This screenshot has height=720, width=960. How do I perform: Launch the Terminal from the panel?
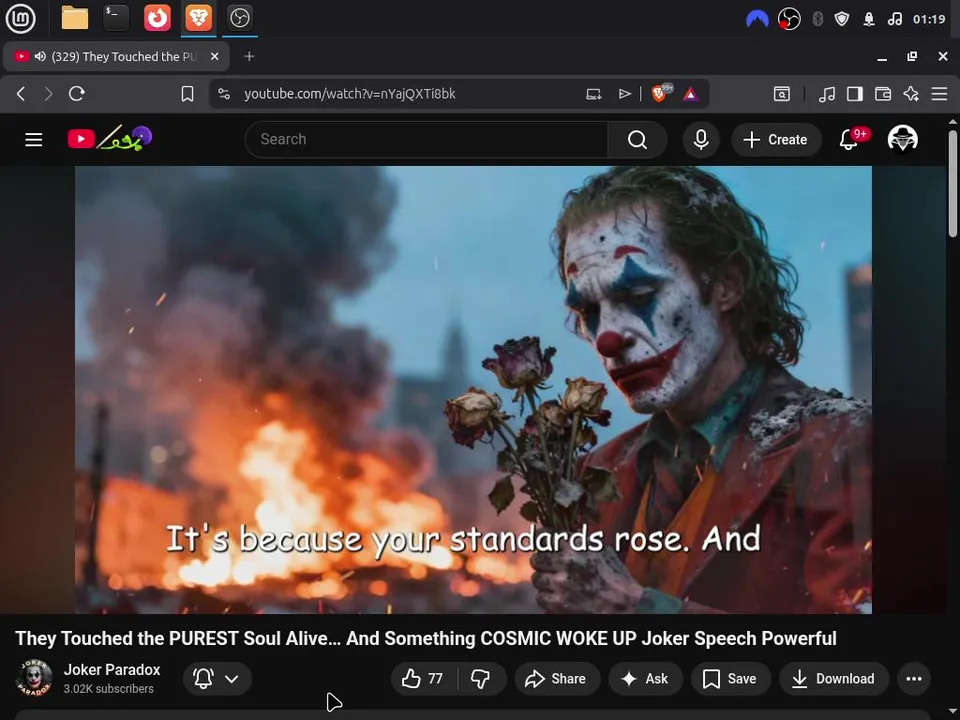tap(116, 18)
